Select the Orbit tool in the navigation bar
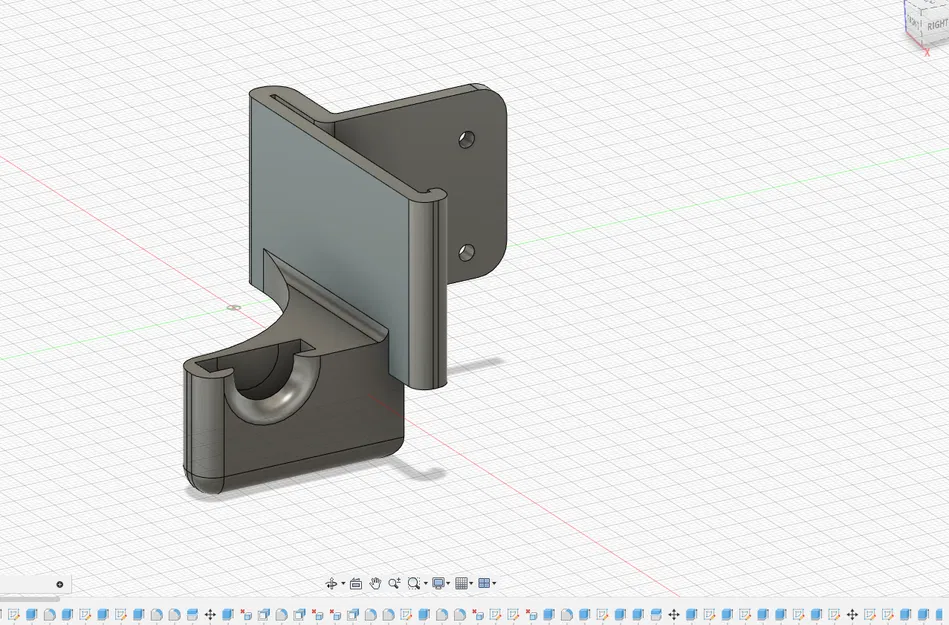The height and width of the screenshot is (625, 949). [x=331, y=583]
